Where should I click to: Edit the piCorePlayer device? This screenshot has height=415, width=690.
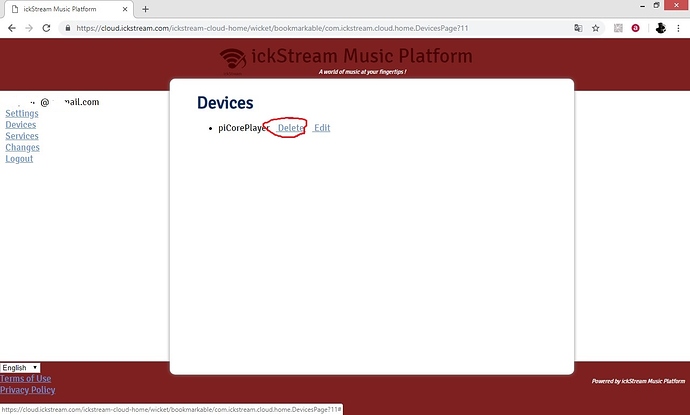point(322,128)
